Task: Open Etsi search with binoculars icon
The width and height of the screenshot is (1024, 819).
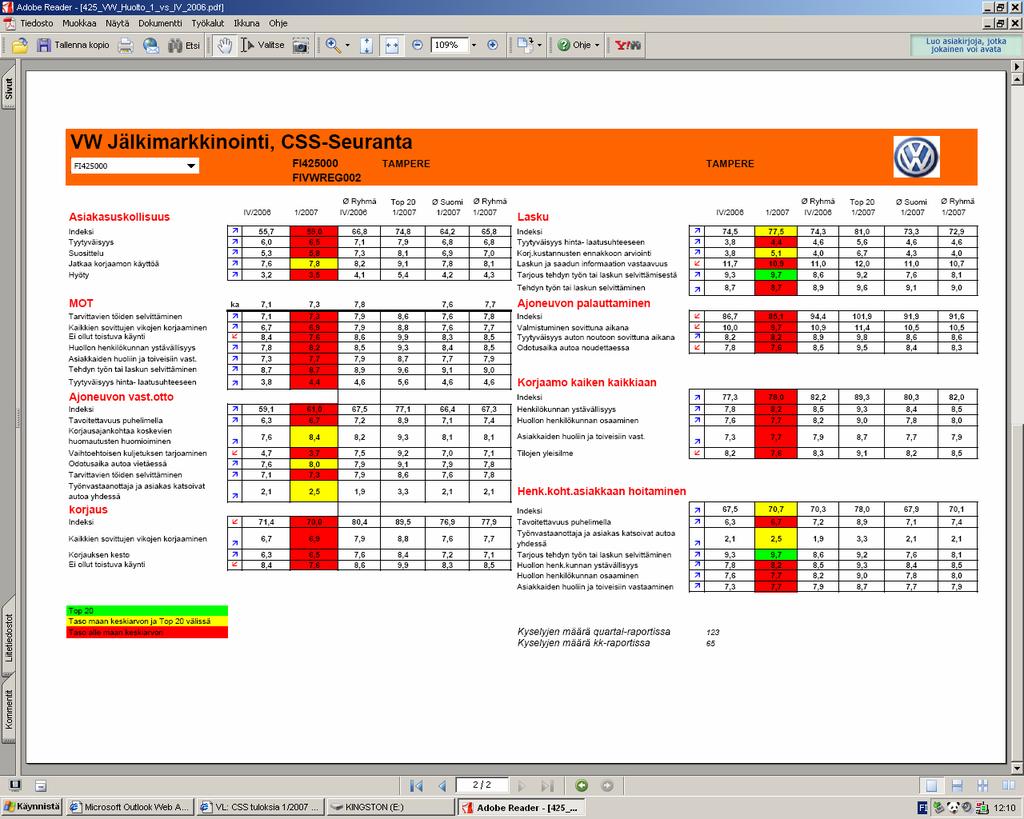Action: [184, 45]
